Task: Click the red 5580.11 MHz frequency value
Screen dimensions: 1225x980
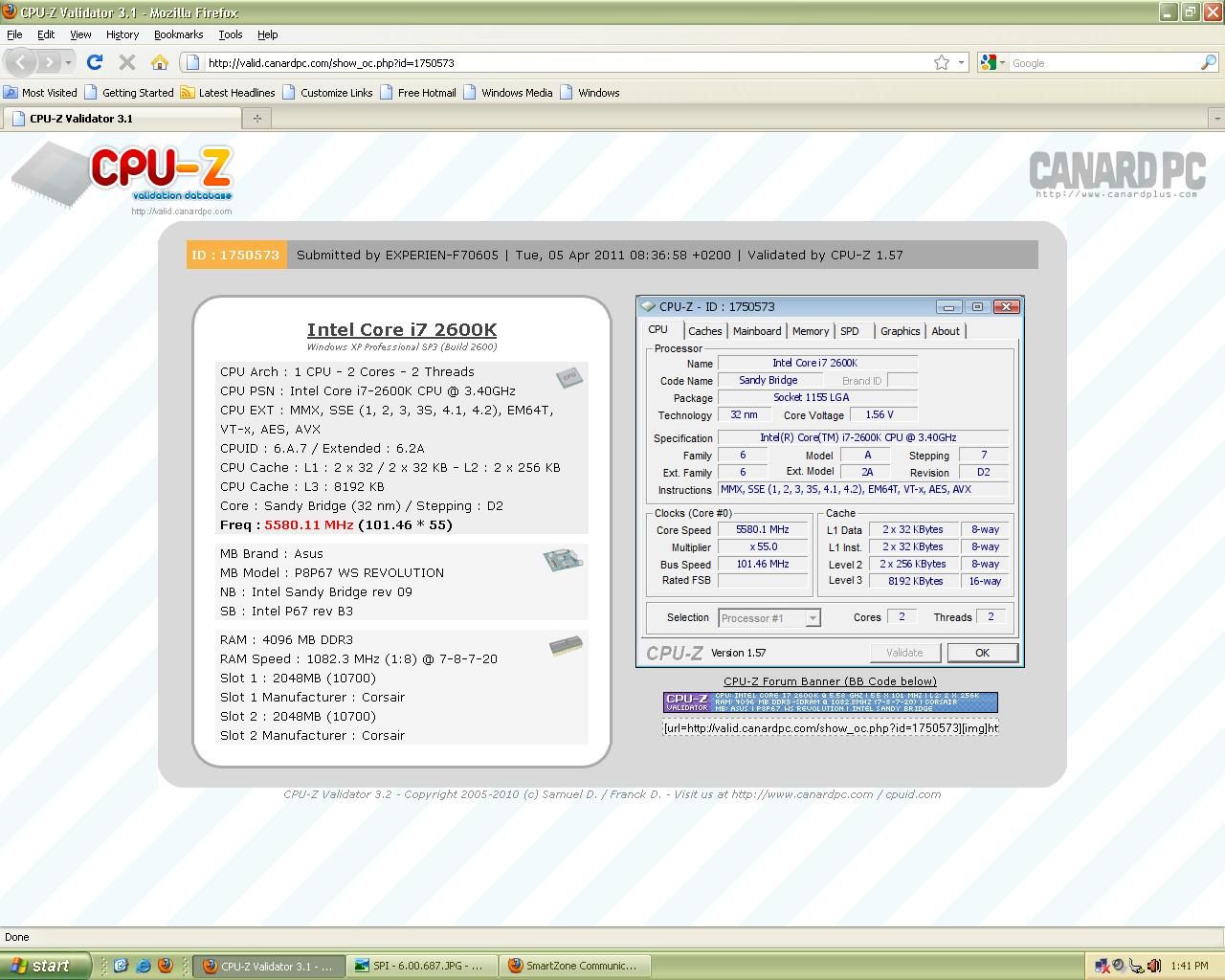Action: [x=308, y=524]
